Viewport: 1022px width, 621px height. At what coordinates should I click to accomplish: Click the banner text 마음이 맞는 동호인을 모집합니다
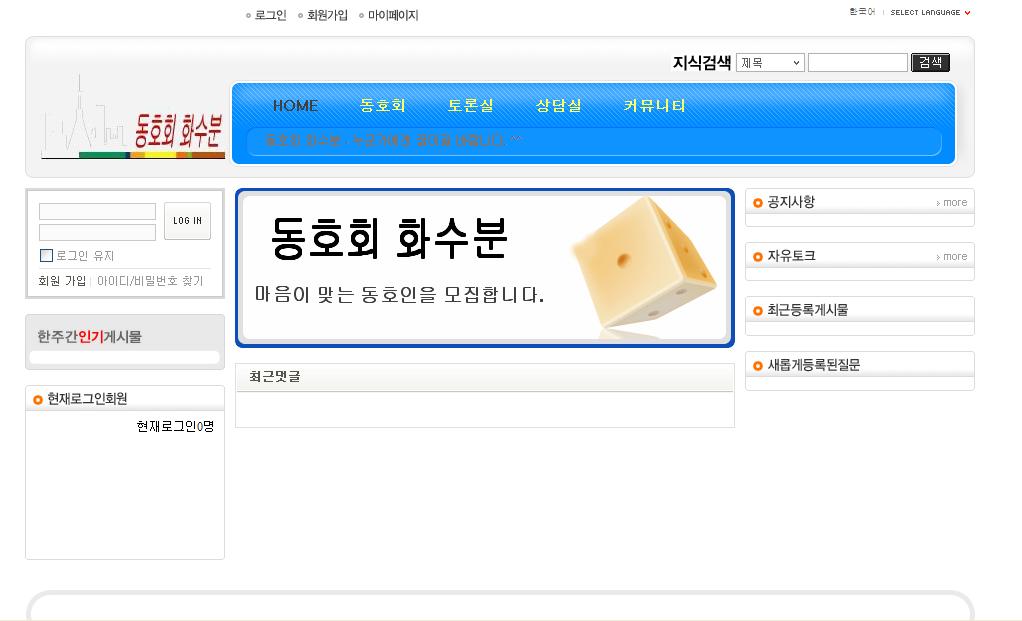[399, 295]
